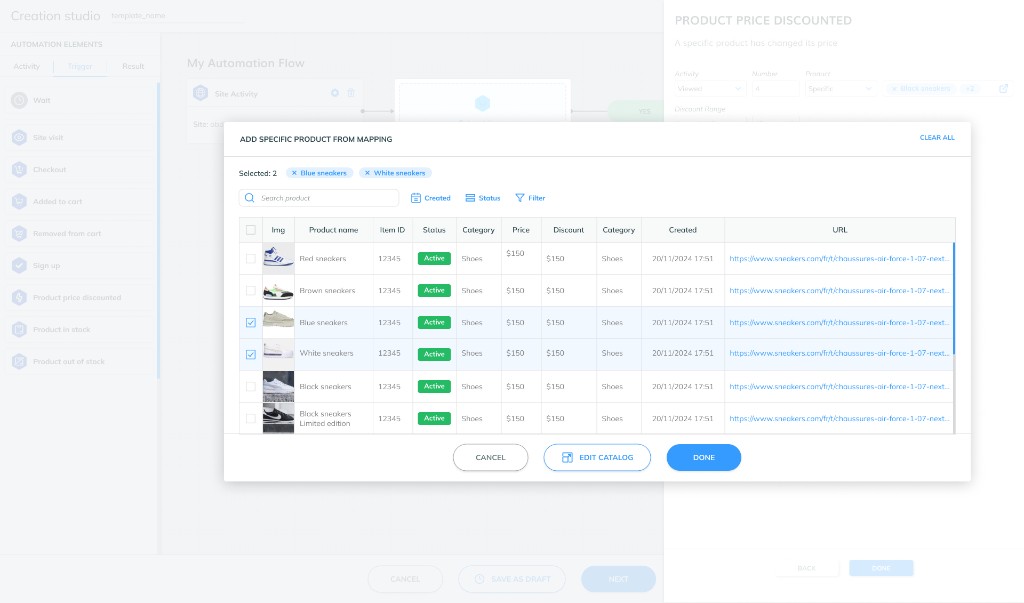1024x603 pixels.
Task: Click the Price column header
Action: coord(521,230)
